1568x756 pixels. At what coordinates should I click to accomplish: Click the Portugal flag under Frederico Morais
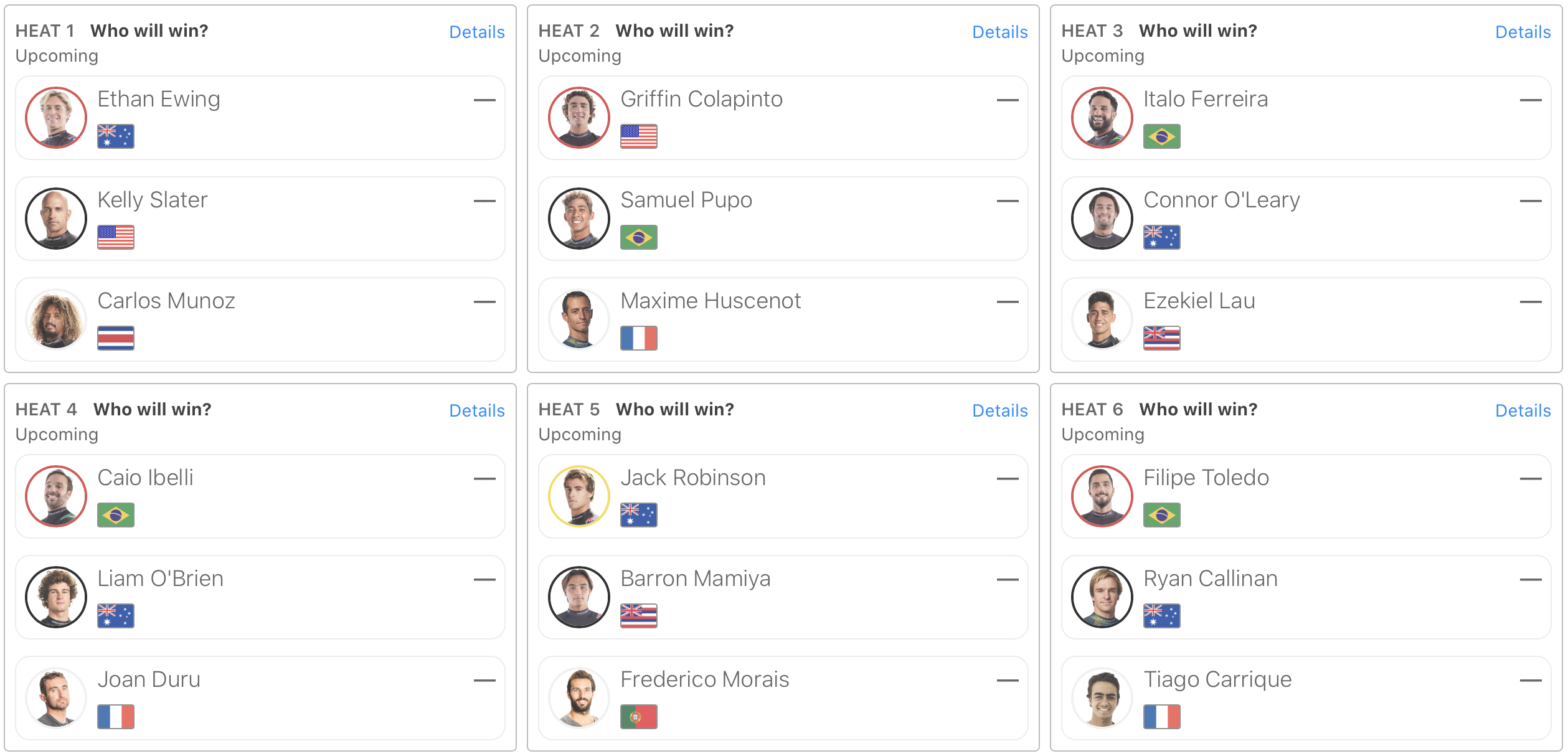coord(639,717)
